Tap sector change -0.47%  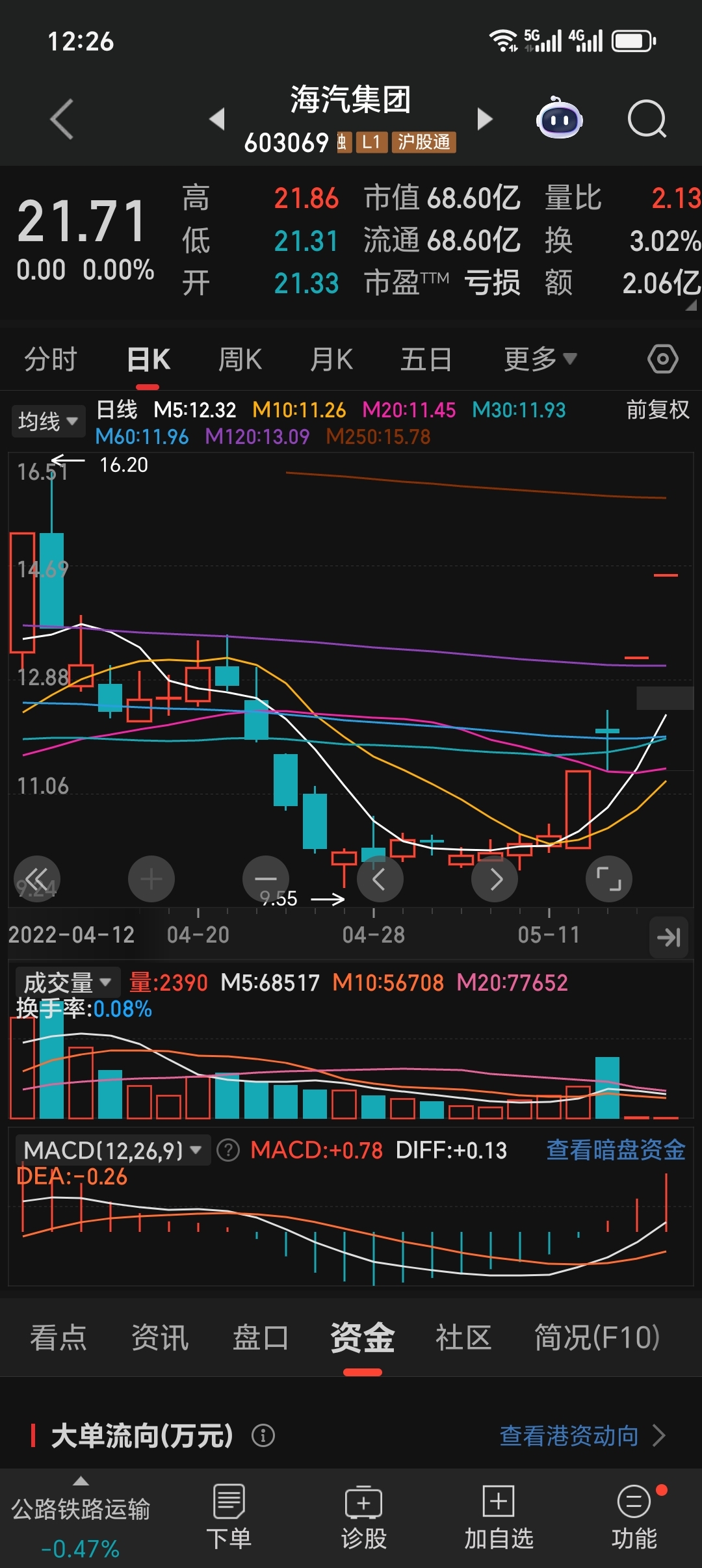[81, 1548]
